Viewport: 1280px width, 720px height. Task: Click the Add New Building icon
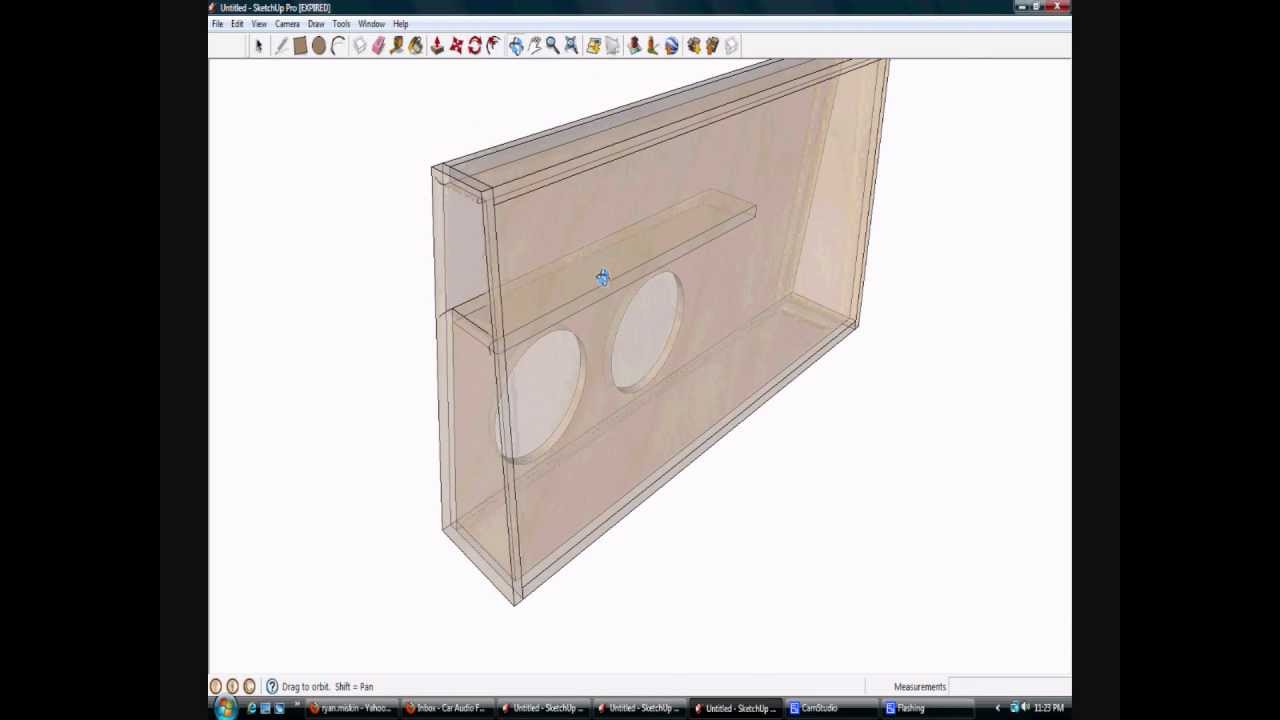[634, 46]
